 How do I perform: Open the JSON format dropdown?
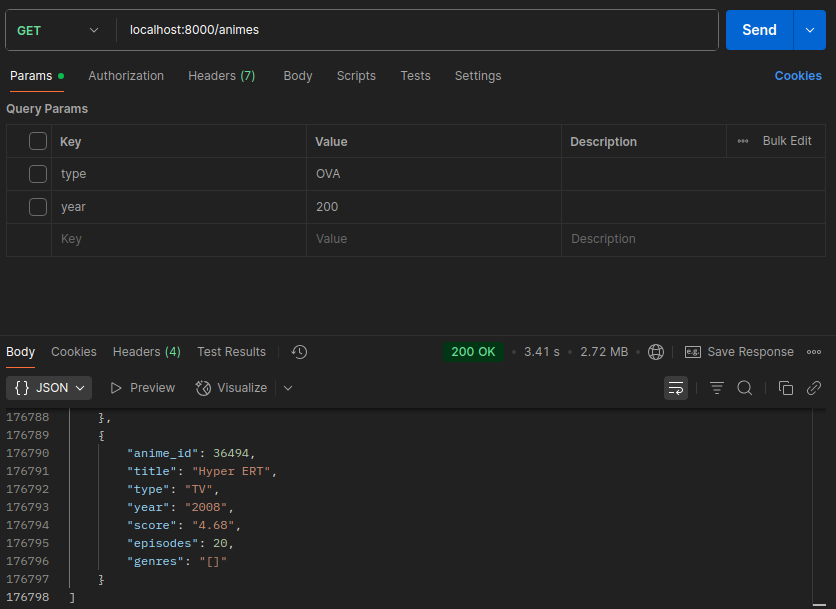49,388
